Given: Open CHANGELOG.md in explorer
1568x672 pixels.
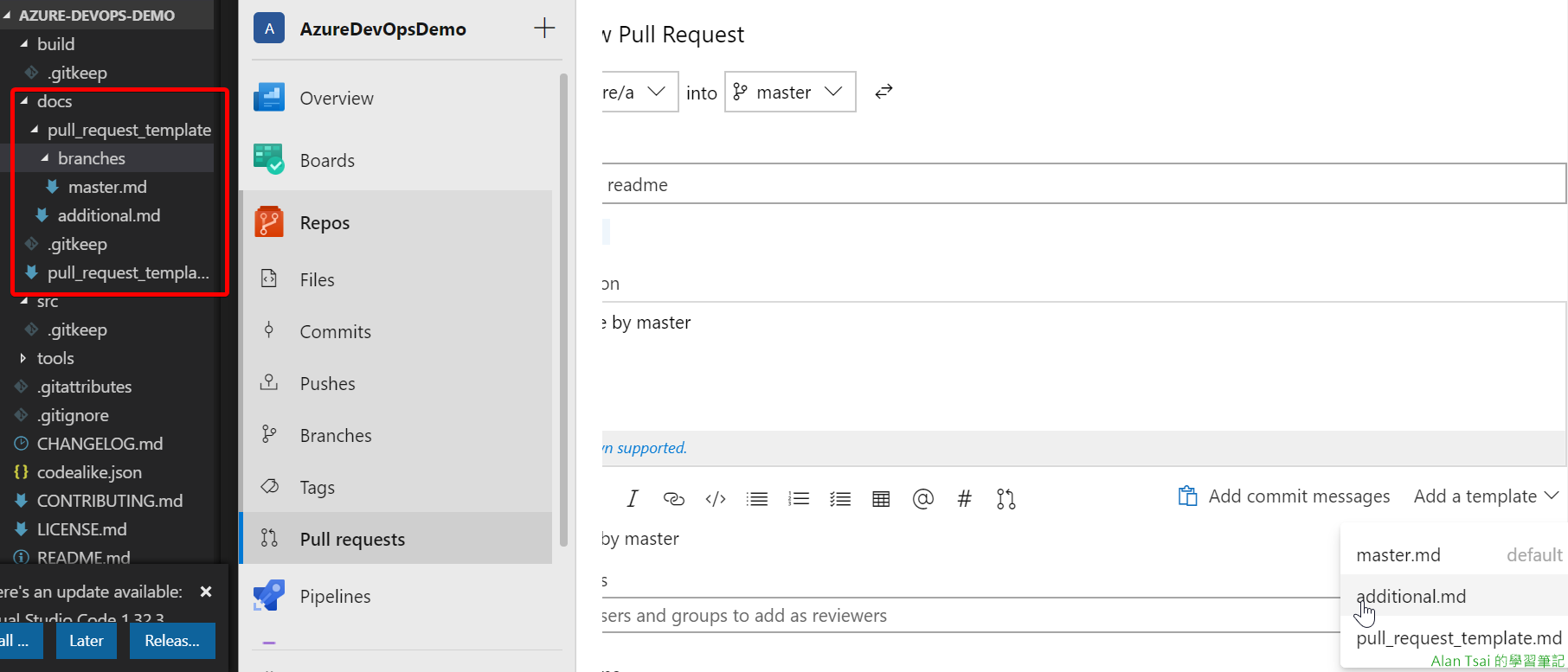Looking at the screenshot, I should [100, 443].
